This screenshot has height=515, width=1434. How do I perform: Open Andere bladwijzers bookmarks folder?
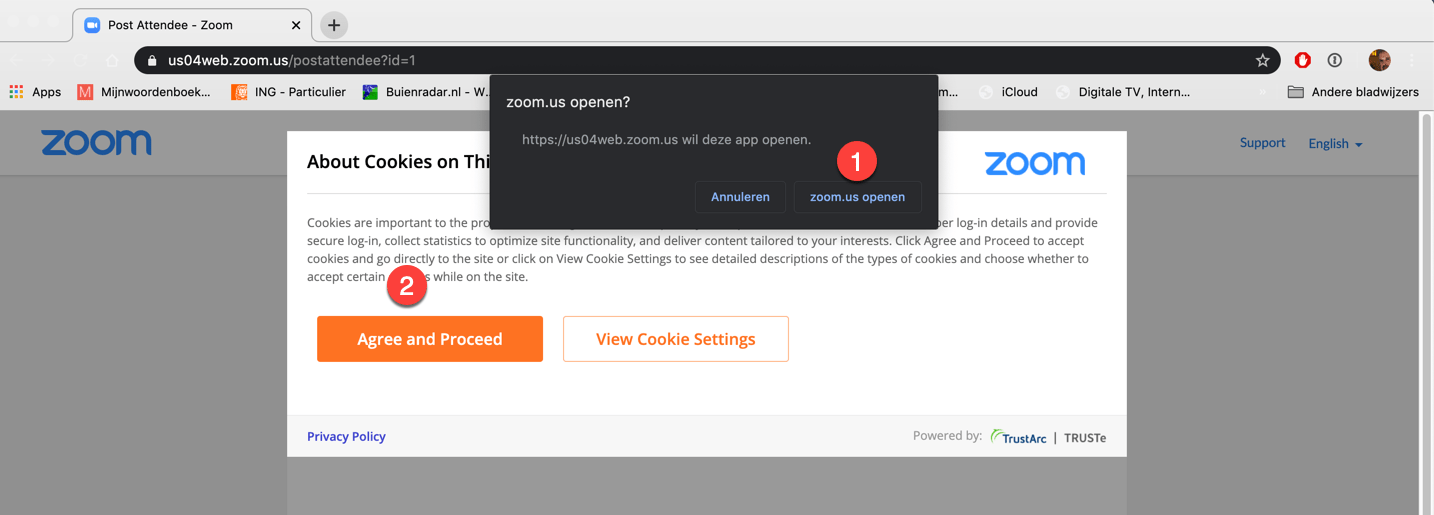tap(1352, 92)
